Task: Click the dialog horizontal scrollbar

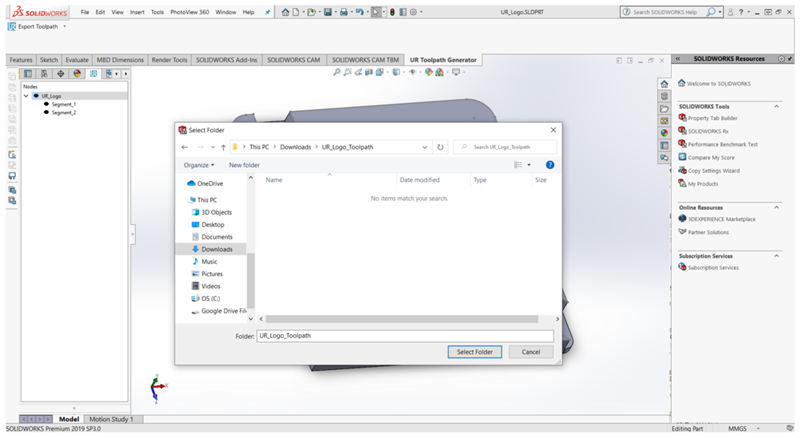Action: click(x=402, y=319)
